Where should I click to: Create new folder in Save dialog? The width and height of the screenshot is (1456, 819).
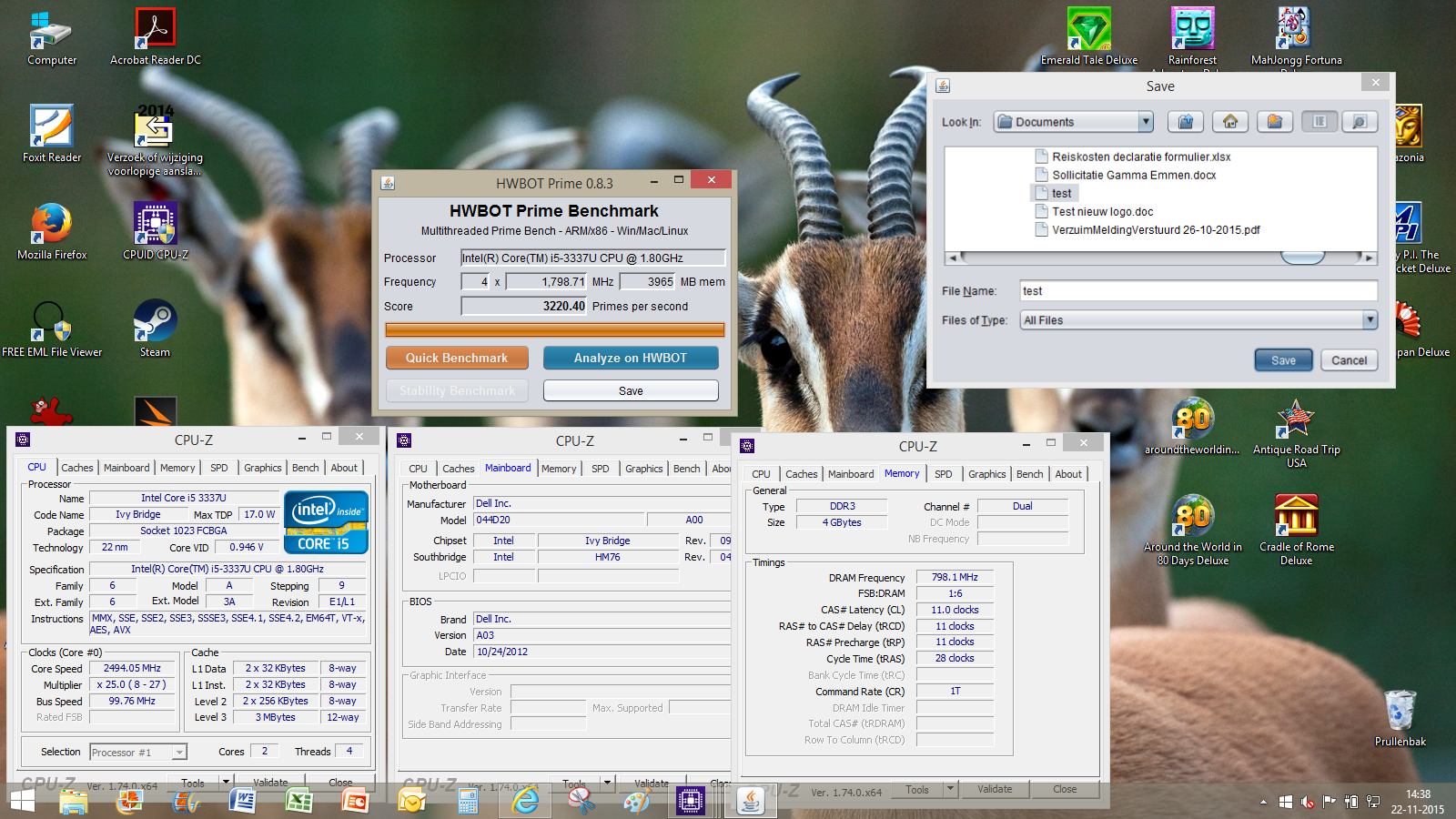[x=1275, y=122]
